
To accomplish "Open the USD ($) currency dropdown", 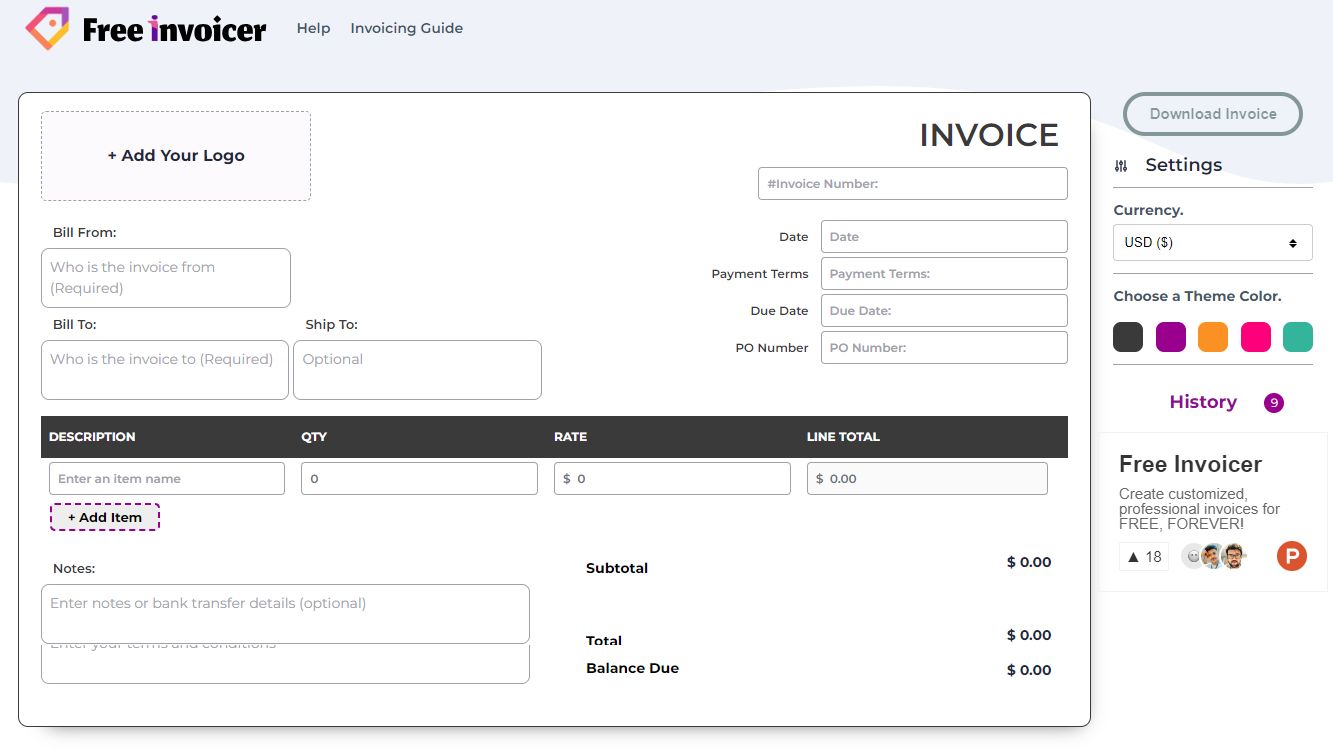I will (1212, 242).
